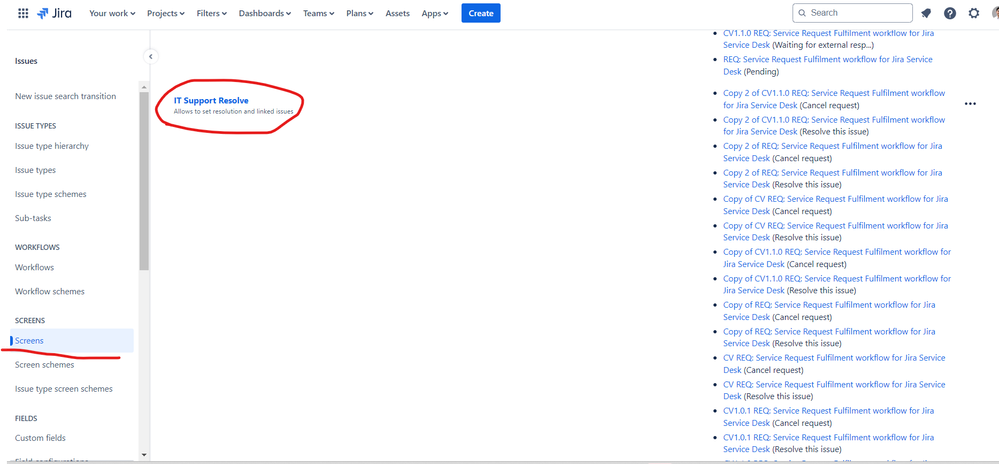Open Custom fields in sidebar
Viewport: 999px width, 464px height.
40,438
